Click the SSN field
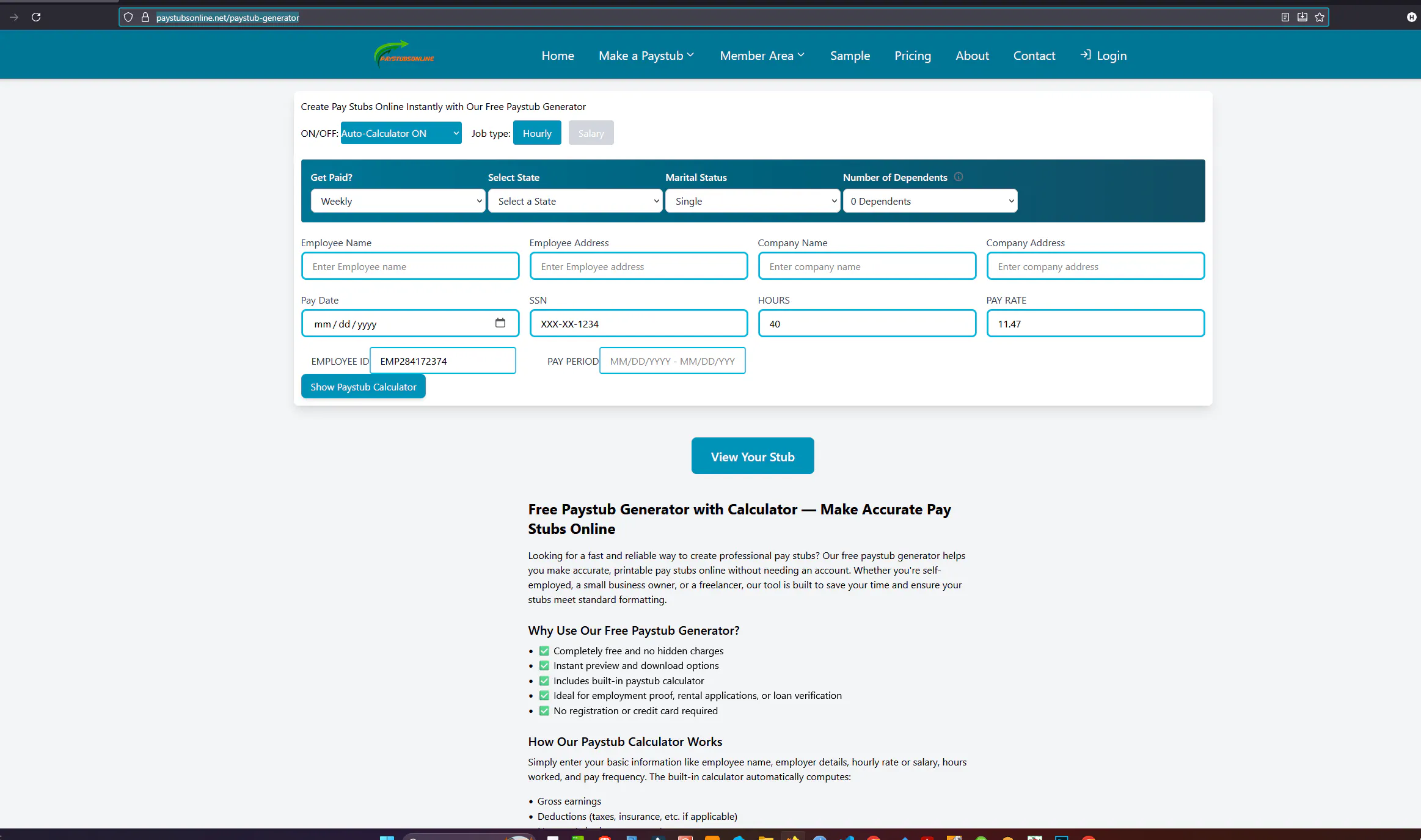 tap(638, 324)
